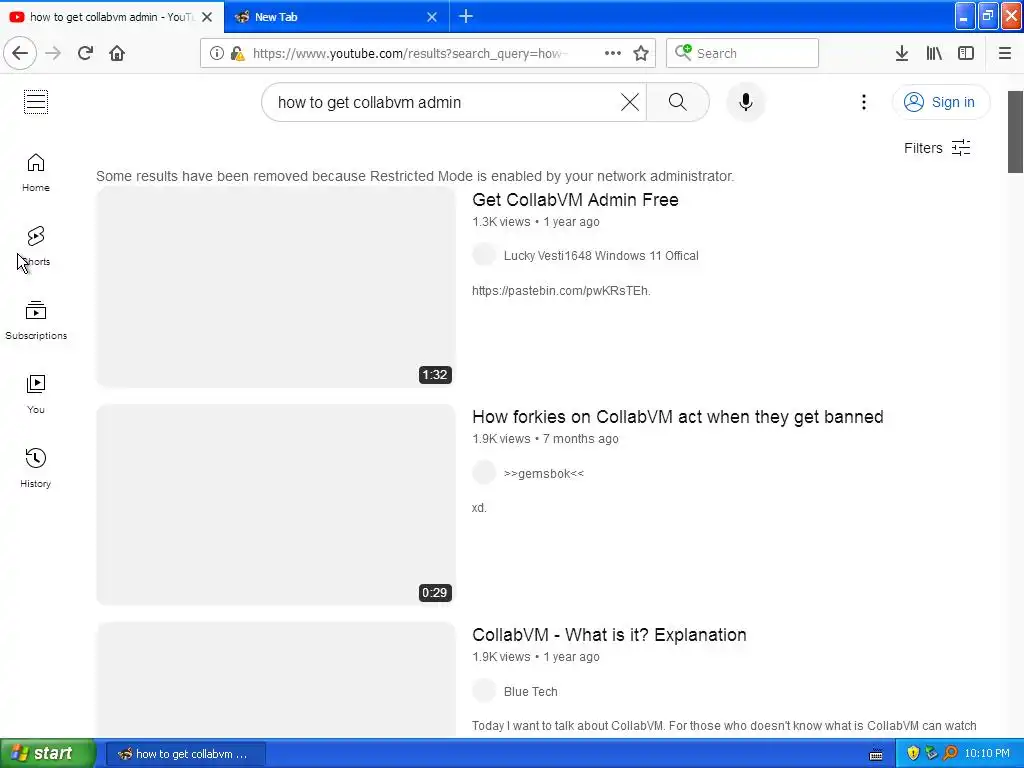Open Shorts in the sidebar
1024x768 pixels.
tap(36, 247)
